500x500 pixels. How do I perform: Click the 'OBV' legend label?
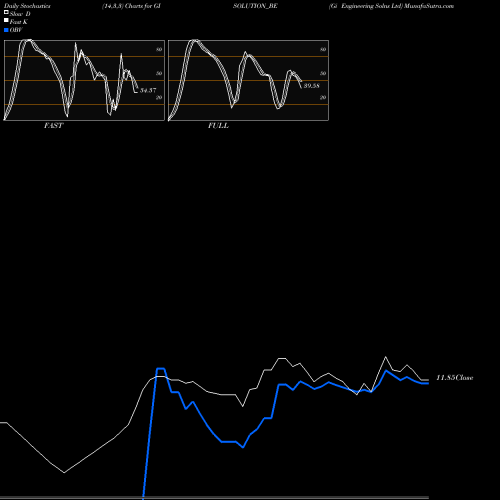pyautogui.click(x=16, y=30)
